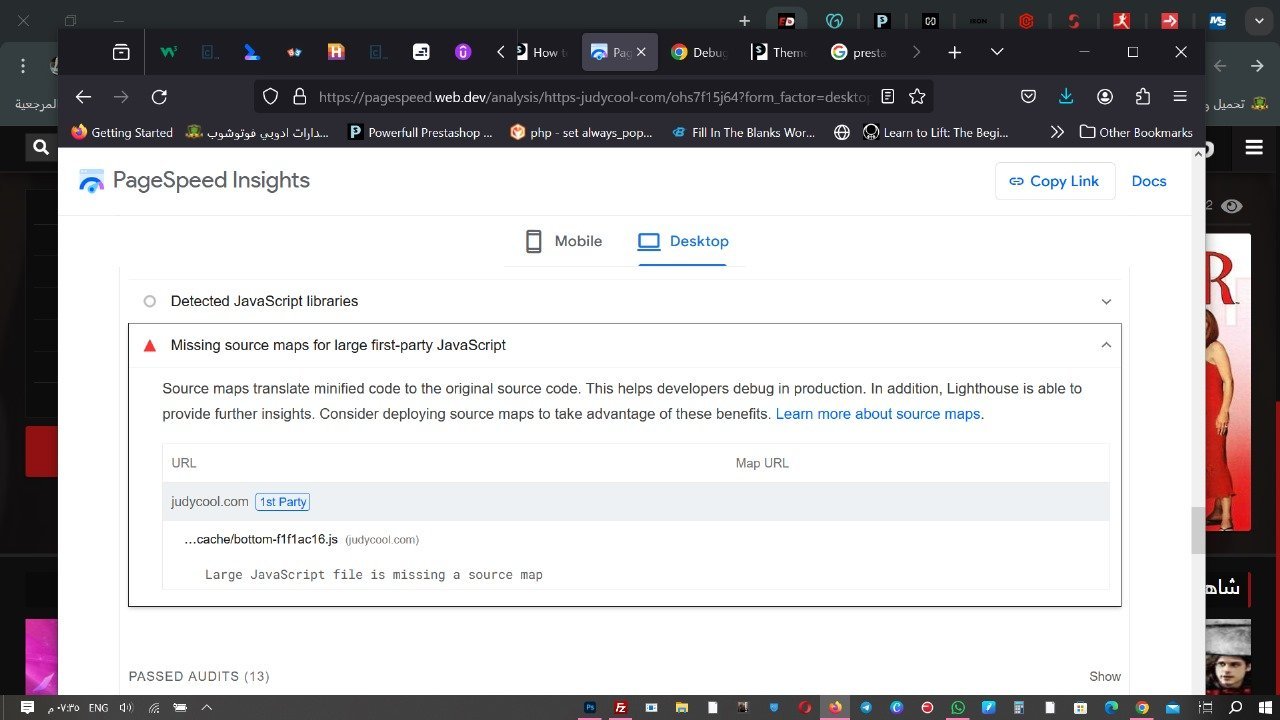
Task: Switch to the How t tab
Action: (x=541, y=52)
